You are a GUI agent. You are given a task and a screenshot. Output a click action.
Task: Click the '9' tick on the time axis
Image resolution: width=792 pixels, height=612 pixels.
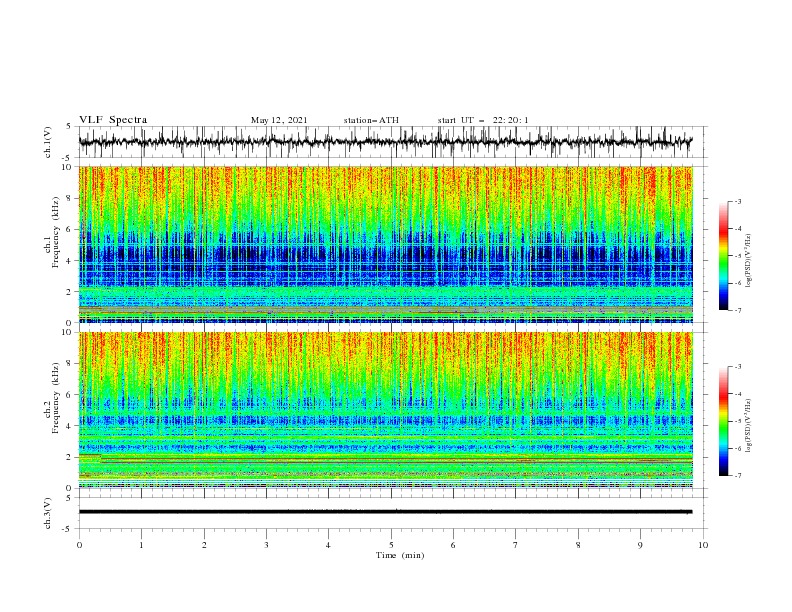point(640,545)
